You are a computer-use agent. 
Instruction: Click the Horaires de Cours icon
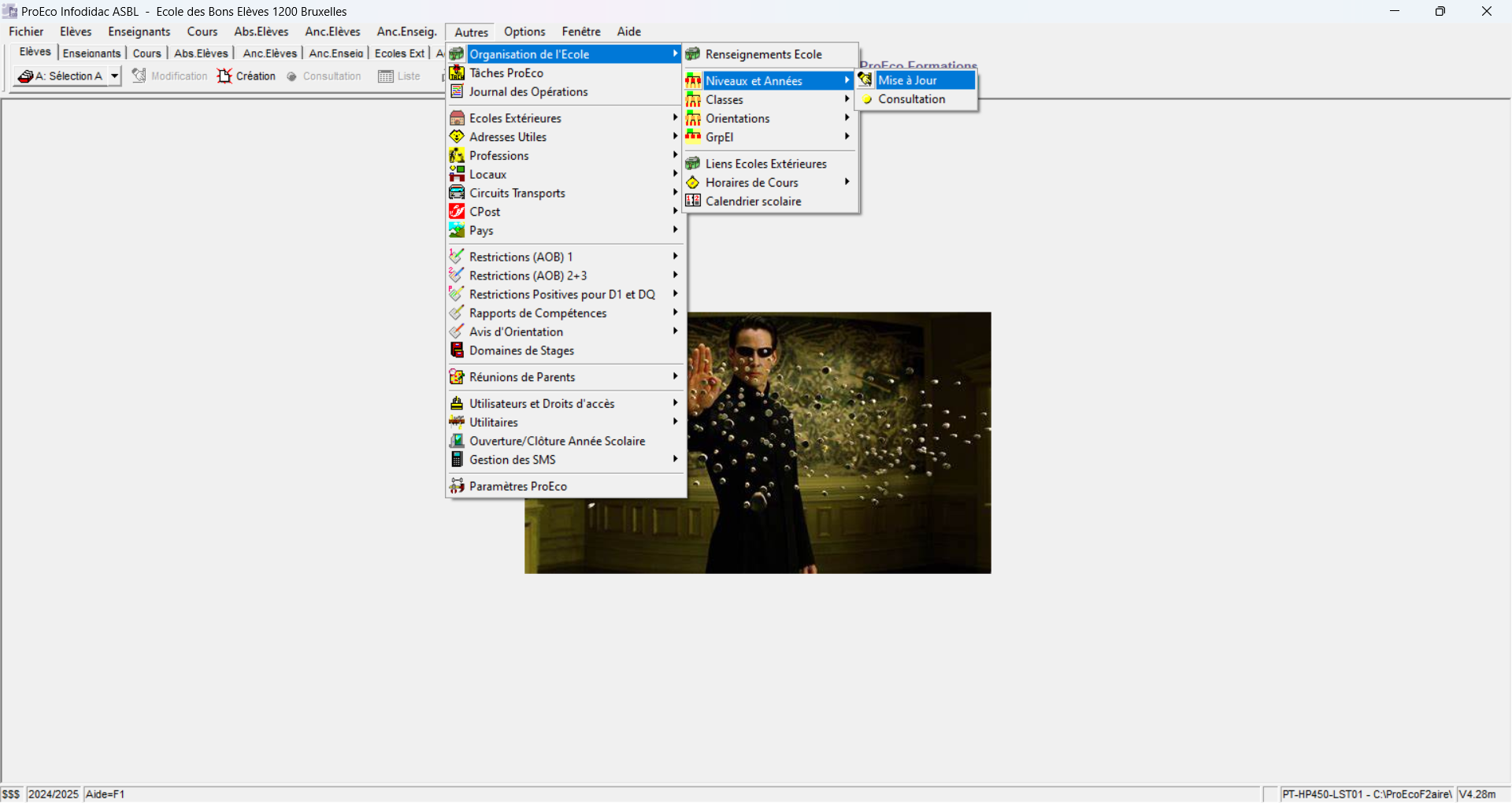click(693, 183)
